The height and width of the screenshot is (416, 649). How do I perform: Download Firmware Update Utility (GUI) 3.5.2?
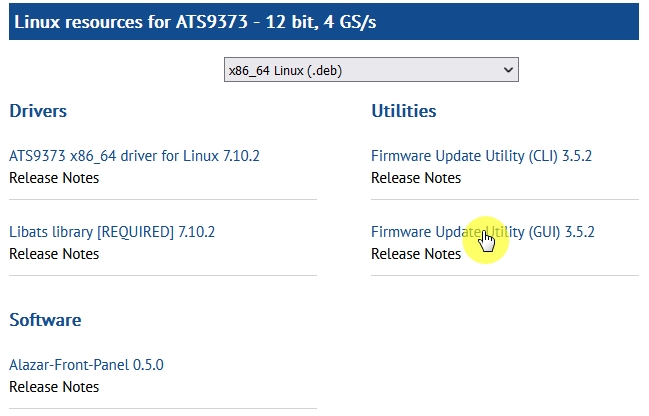point(483,232)
